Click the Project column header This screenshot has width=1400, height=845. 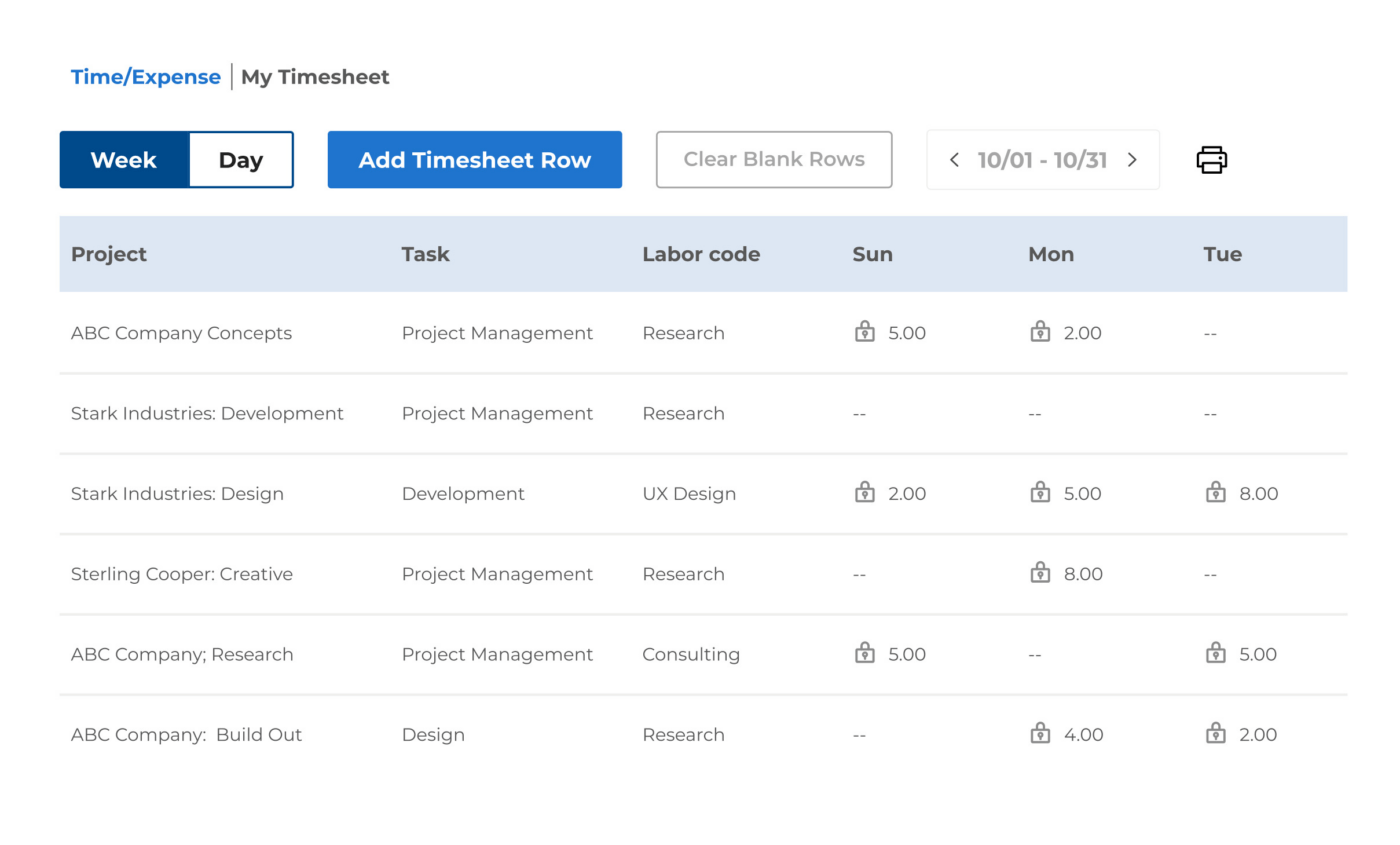(109, 254)
